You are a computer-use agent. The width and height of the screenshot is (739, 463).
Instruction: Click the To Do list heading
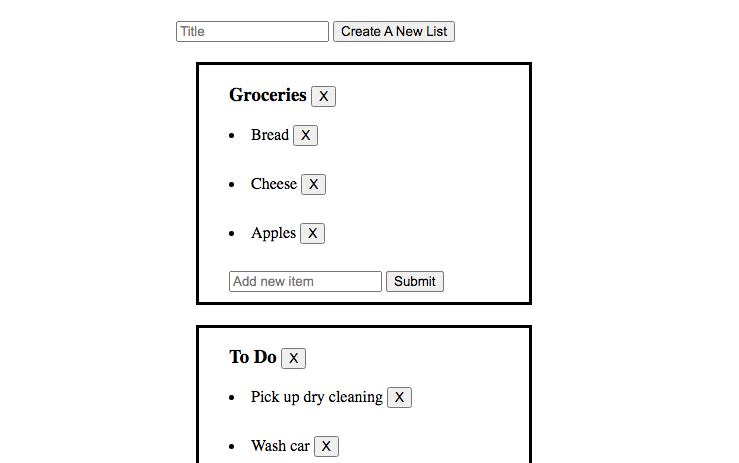252,357
